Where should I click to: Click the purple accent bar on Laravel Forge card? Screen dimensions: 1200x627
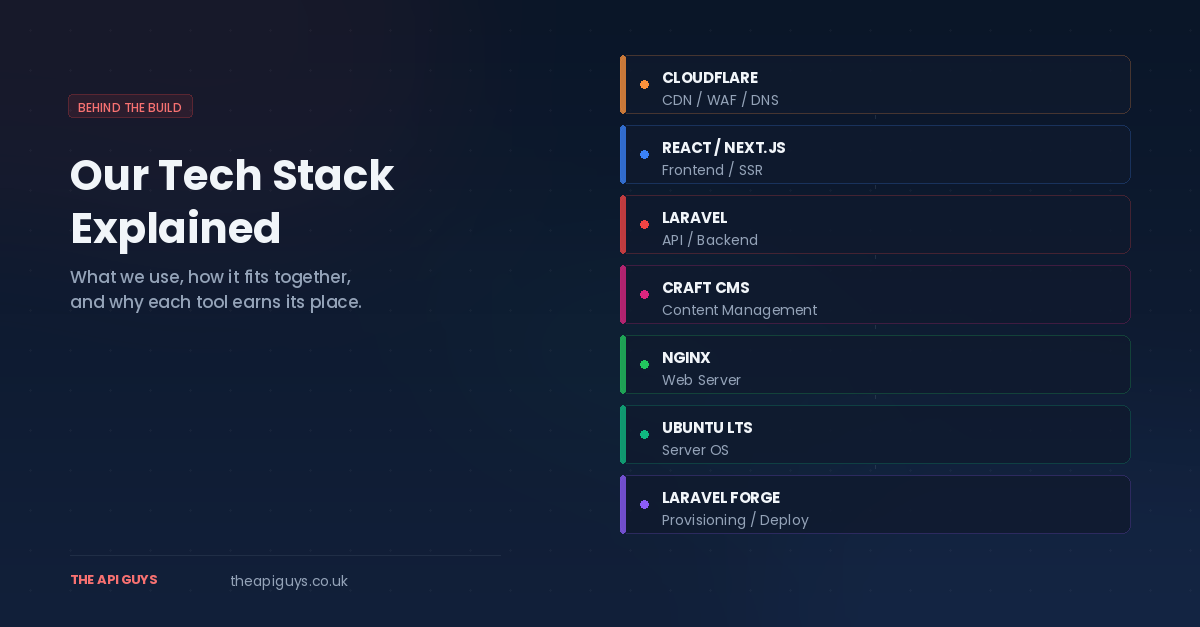click(x=623, y=505)
